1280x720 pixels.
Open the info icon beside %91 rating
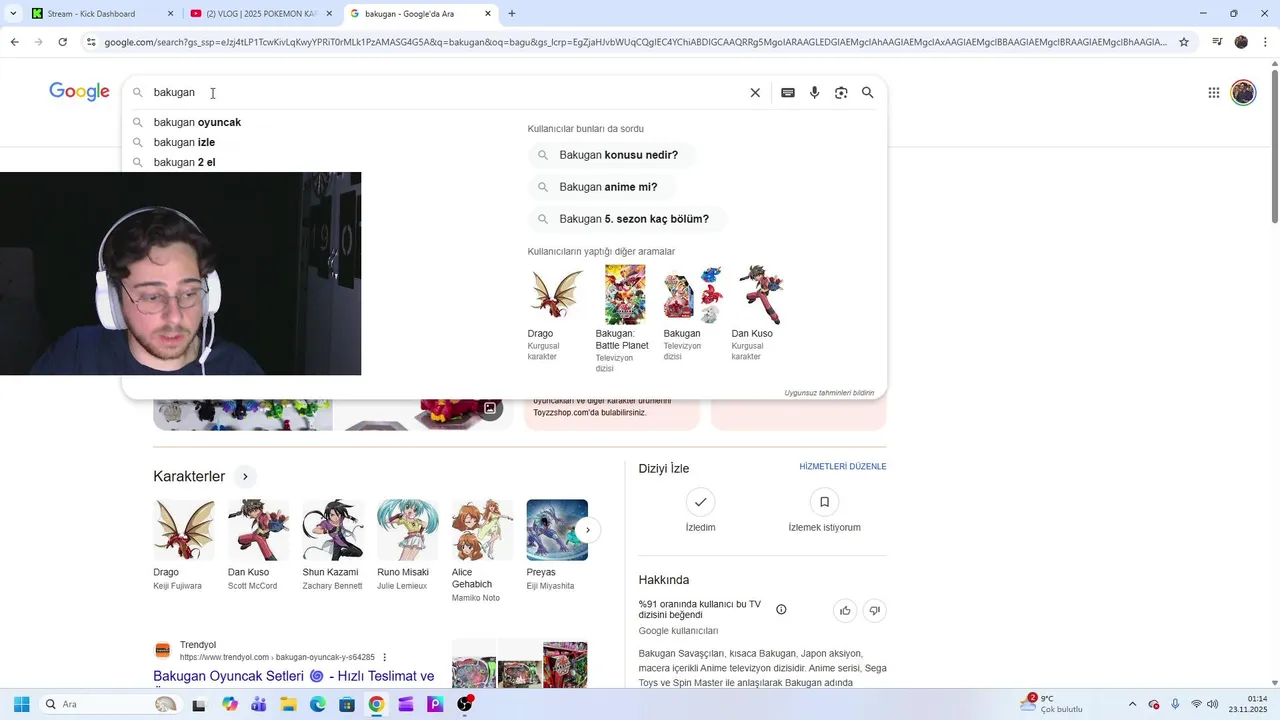(781, 610)
